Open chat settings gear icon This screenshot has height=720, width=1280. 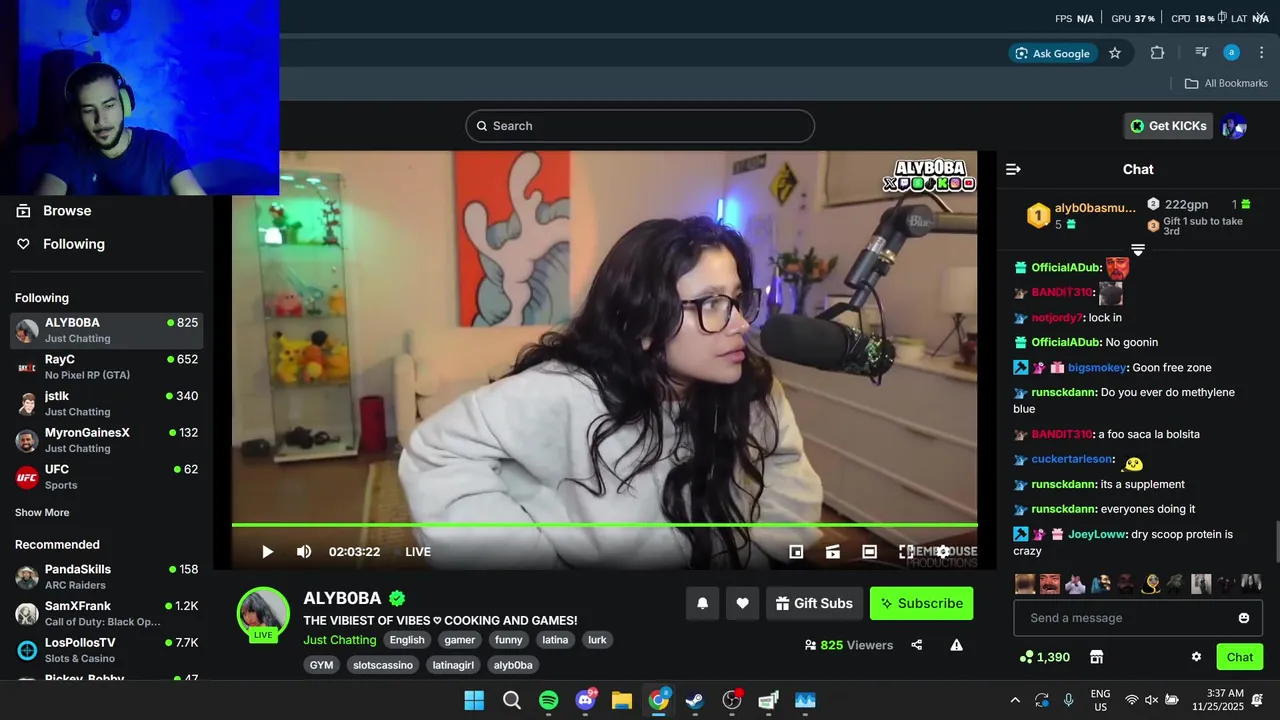click(x=1196, y=657)
